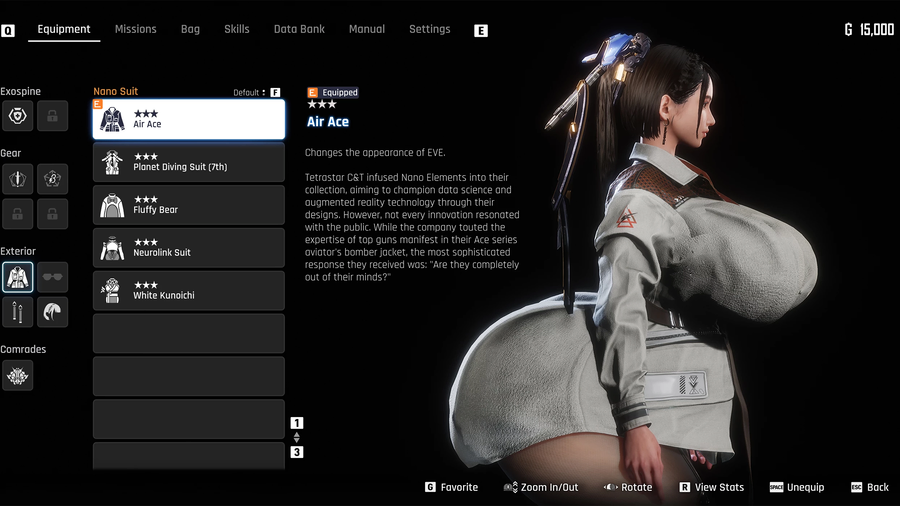This screenshot has width=900, height=506.
Task: Open the Skills tab
Action: tap(237, 29)
